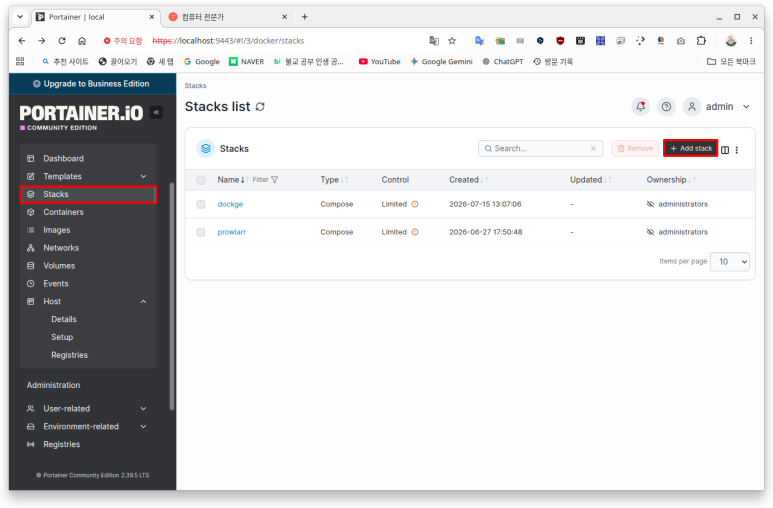
Task: Open Stacks in the sidebar
Action: pos(88,194)
